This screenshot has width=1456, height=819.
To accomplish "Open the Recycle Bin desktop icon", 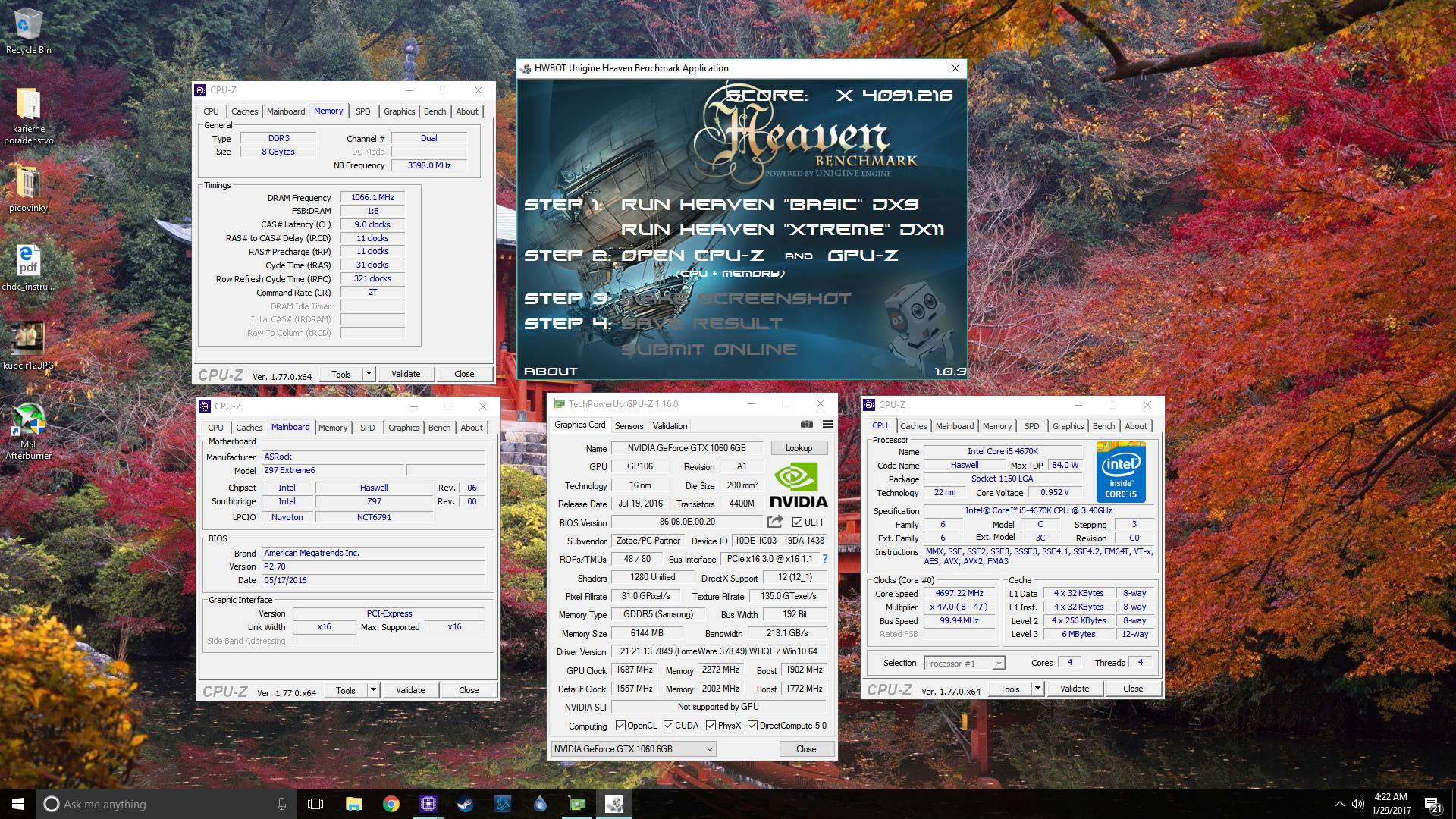I will click(28, 32).
